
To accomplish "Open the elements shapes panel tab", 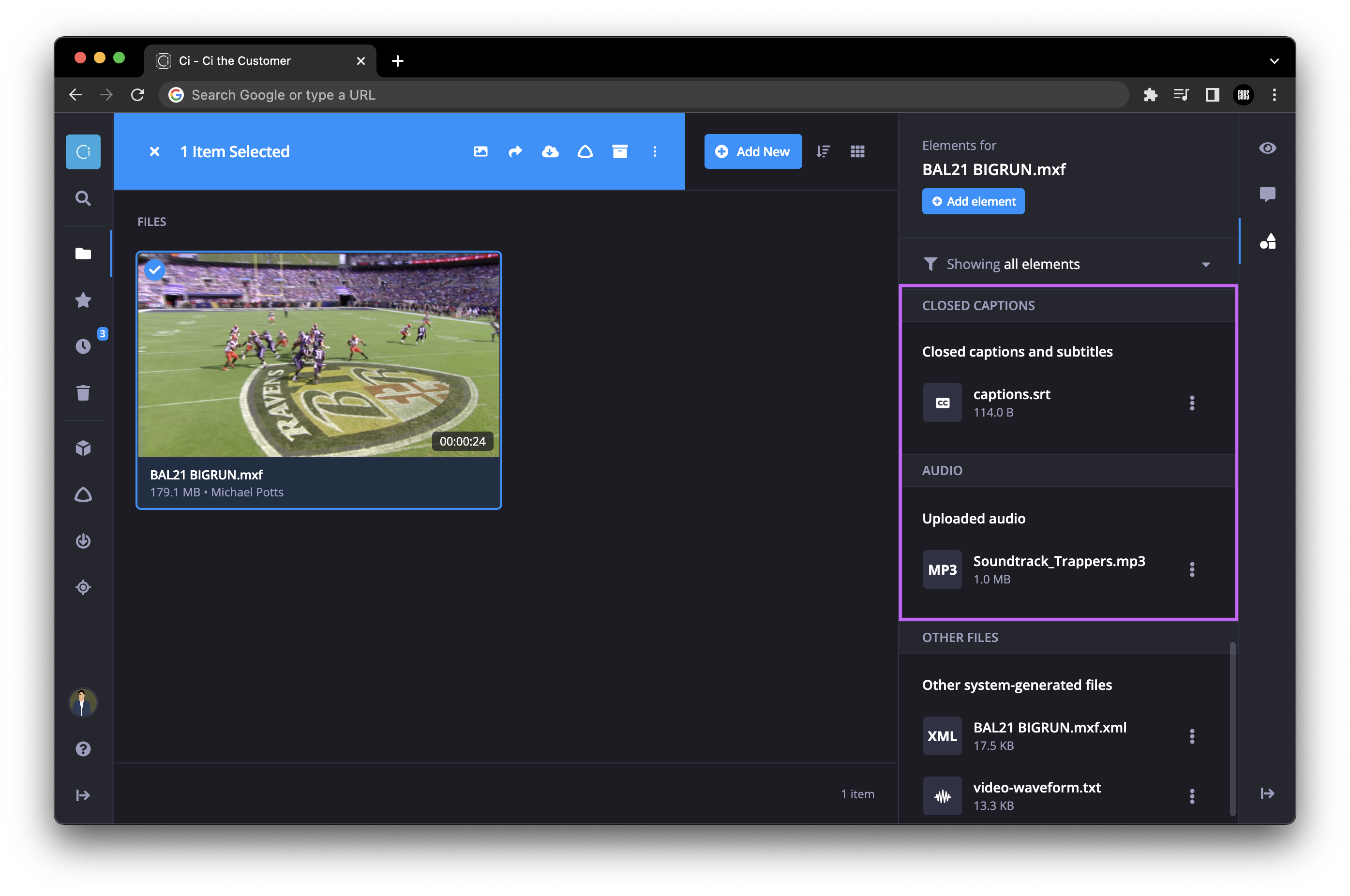I will click(x=1267, y=241).
